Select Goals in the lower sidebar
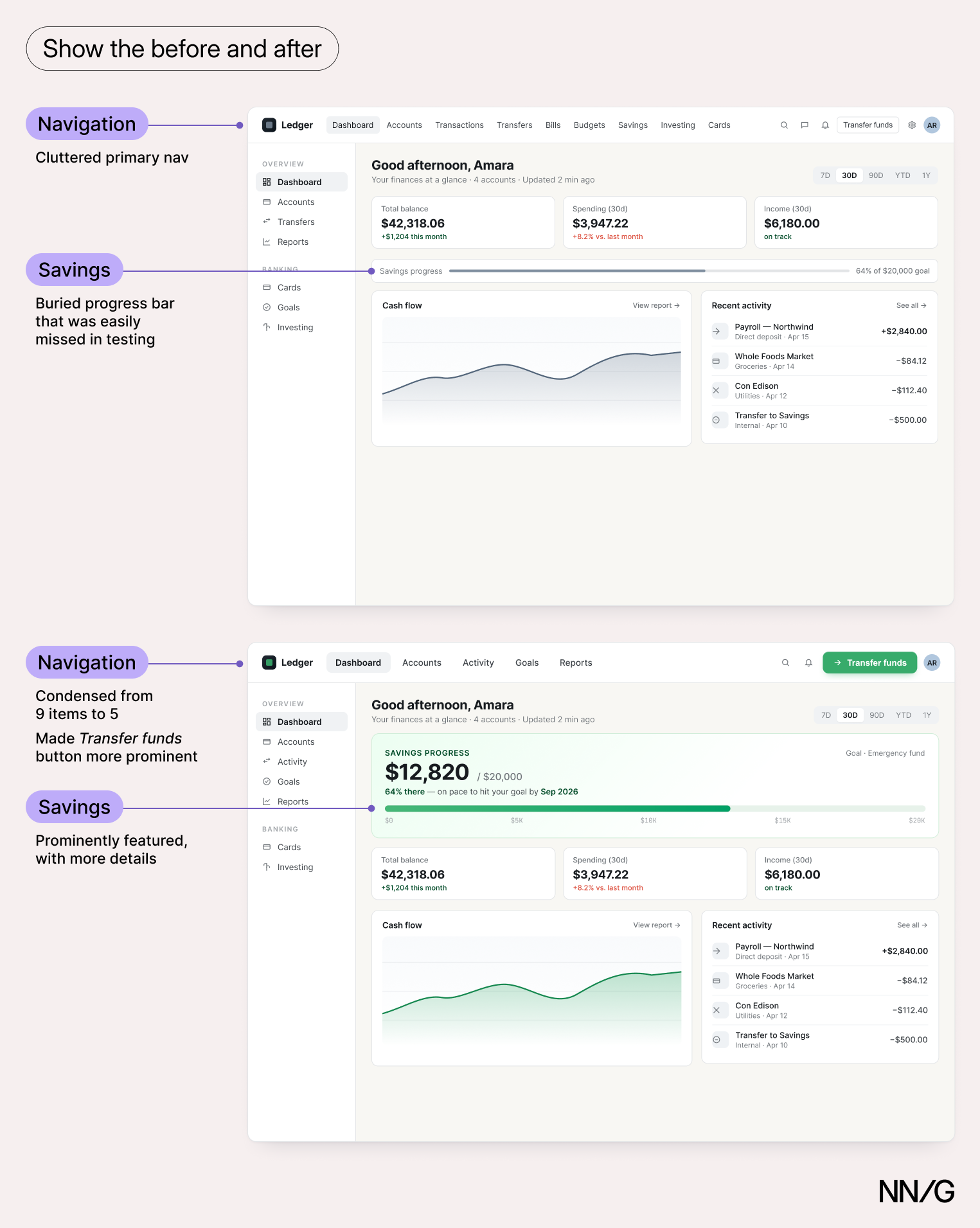The height and width of the screenshot is (1228, 980). click(289, 781)
